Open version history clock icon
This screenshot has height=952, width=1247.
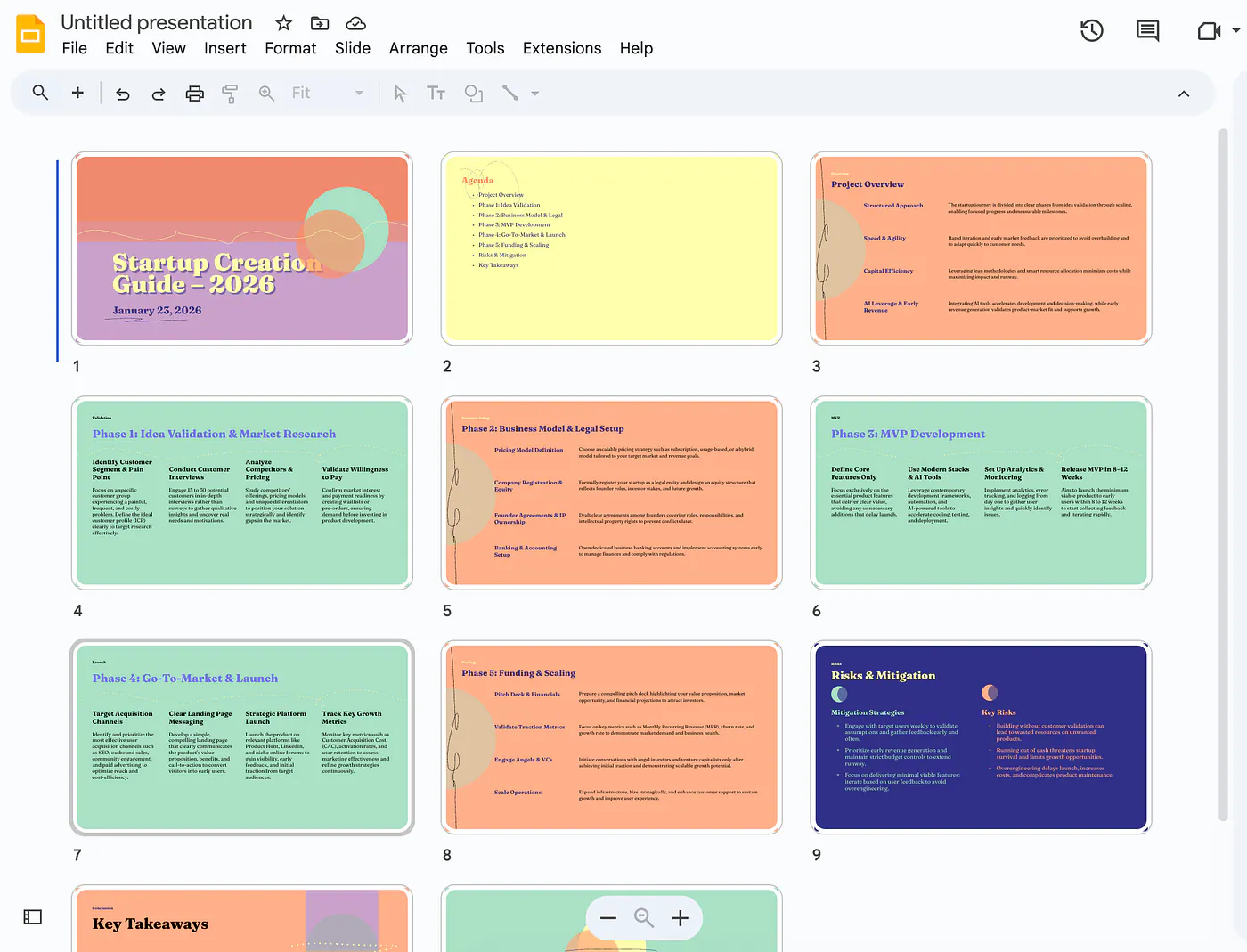(1091, 31)
